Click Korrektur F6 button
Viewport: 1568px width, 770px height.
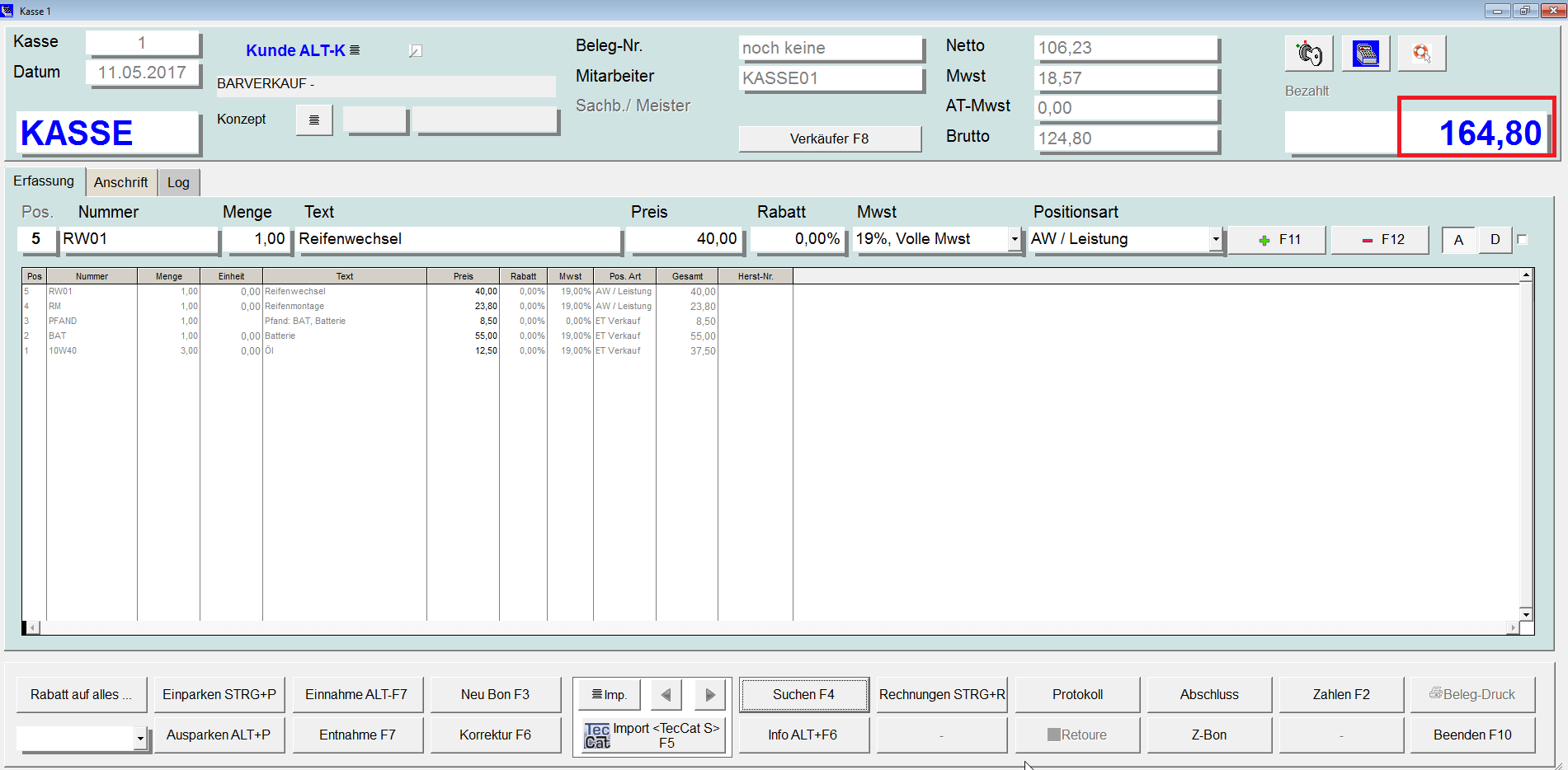click(496, 735)
